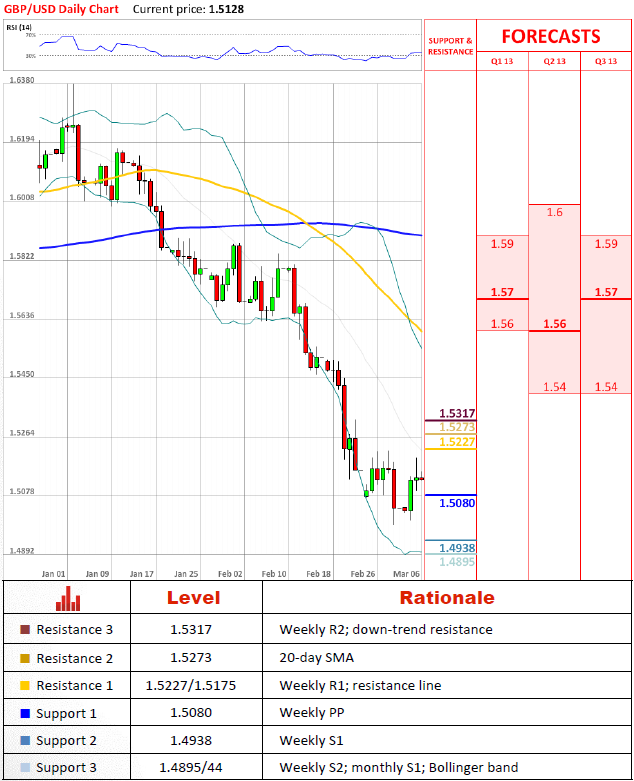The image size is (634, 781).
Task: Click the Rationale column header
Action: click(x=447, y=598)
